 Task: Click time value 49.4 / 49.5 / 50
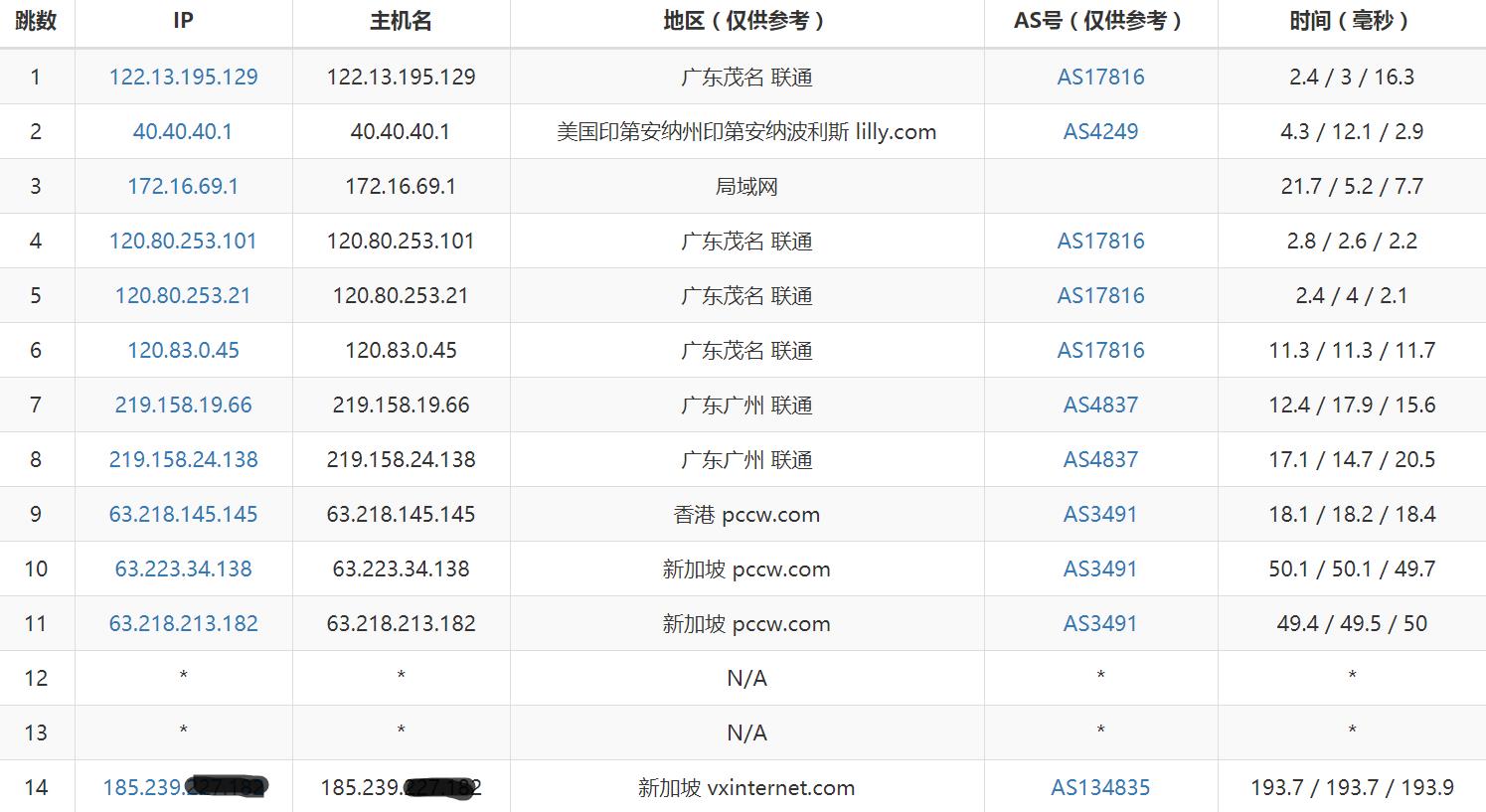[x=1352, y=624]
